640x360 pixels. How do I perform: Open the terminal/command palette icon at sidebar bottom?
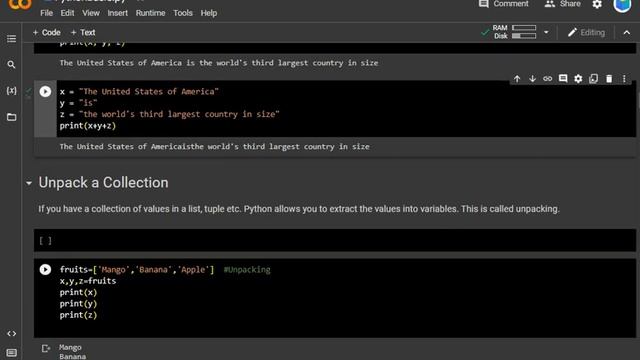[11, 353]
